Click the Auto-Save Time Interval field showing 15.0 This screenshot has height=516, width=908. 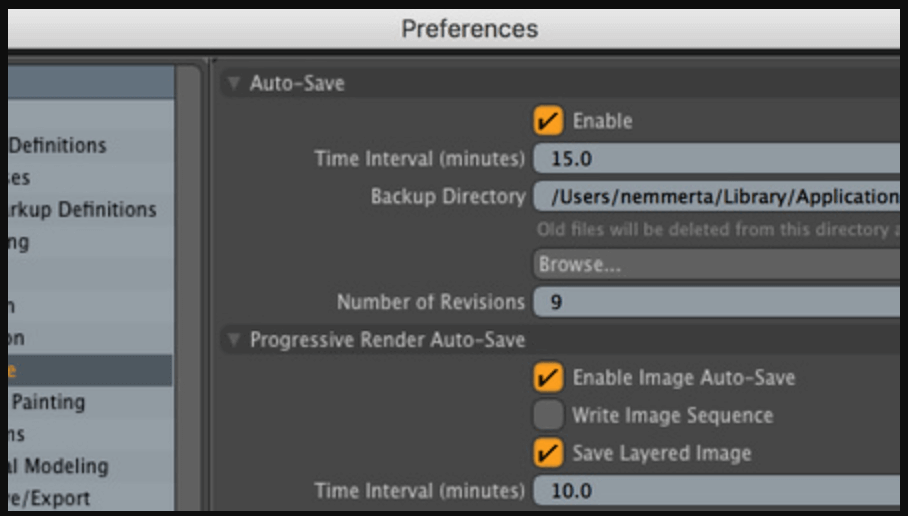[715, 159]
